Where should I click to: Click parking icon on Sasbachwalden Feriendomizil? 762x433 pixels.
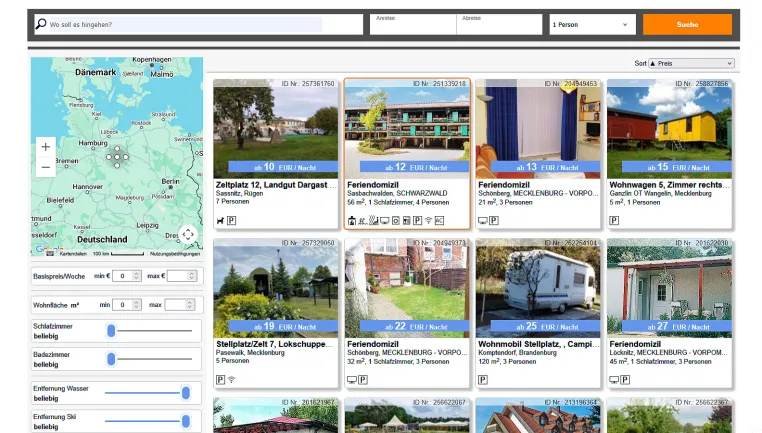point(417,221)
